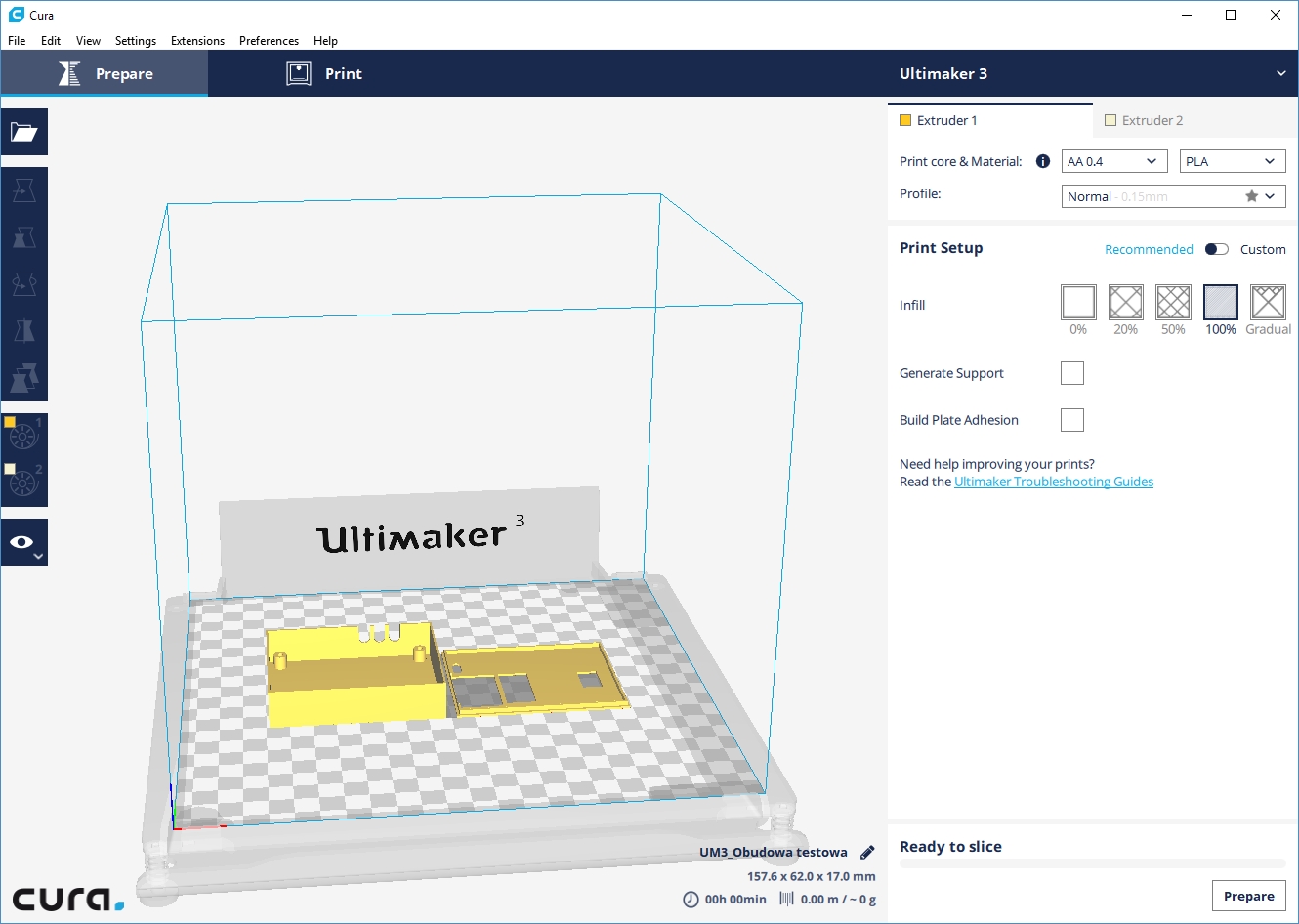Open the Edit menu
Viewport: 1299px width, 924px height.
point(51,41)
